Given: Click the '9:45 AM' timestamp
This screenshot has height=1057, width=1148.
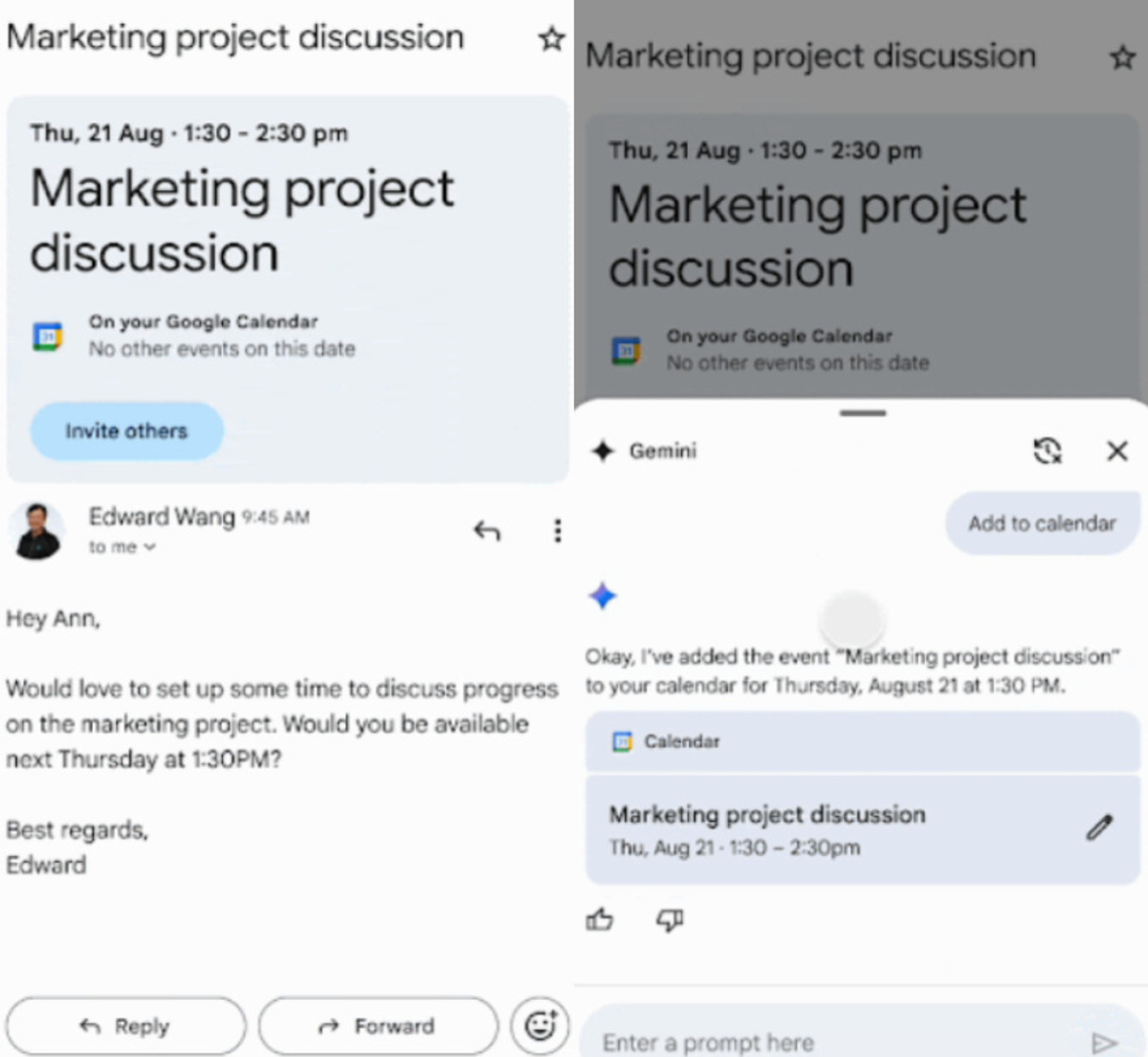Looking at the screenshot, I should (x=276, y=517).
